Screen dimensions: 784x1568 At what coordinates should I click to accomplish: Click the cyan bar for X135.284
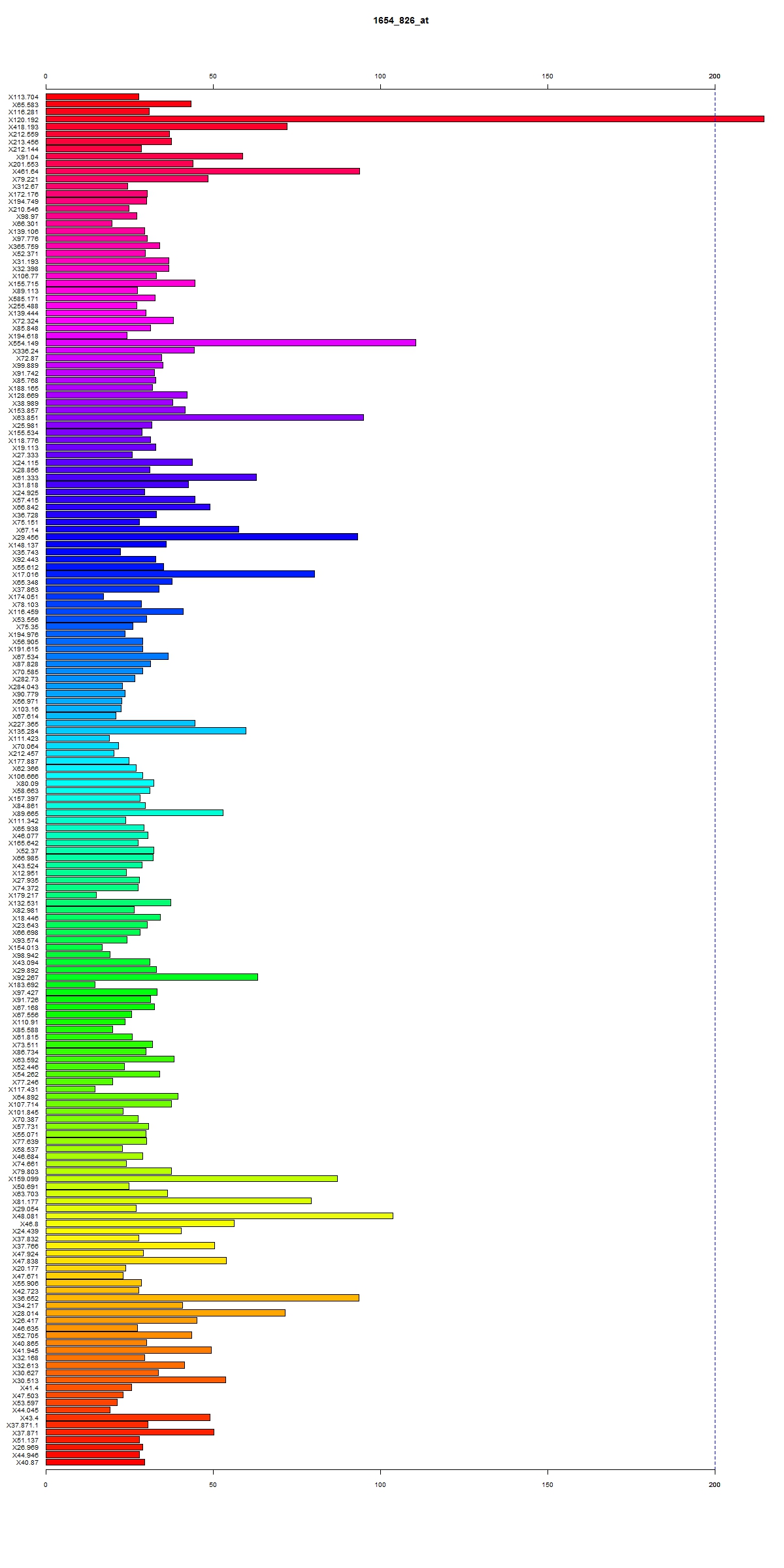click(146, 730)
